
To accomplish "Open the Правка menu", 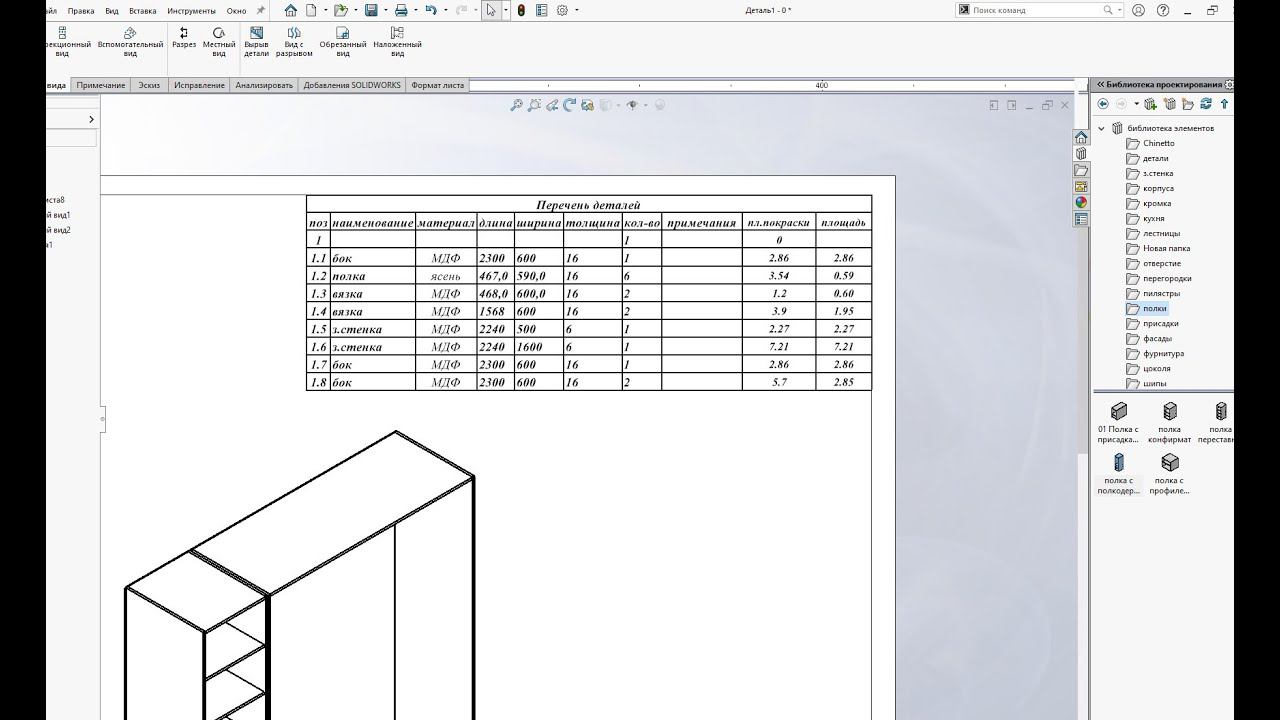I will point(81,10).
